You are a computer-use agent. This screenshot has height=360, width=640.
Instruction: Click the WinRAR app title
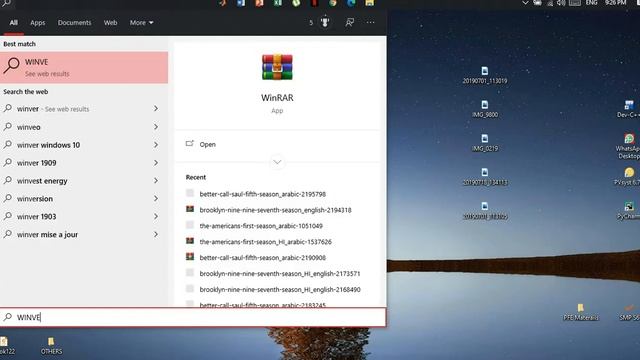tap(277, 98)
